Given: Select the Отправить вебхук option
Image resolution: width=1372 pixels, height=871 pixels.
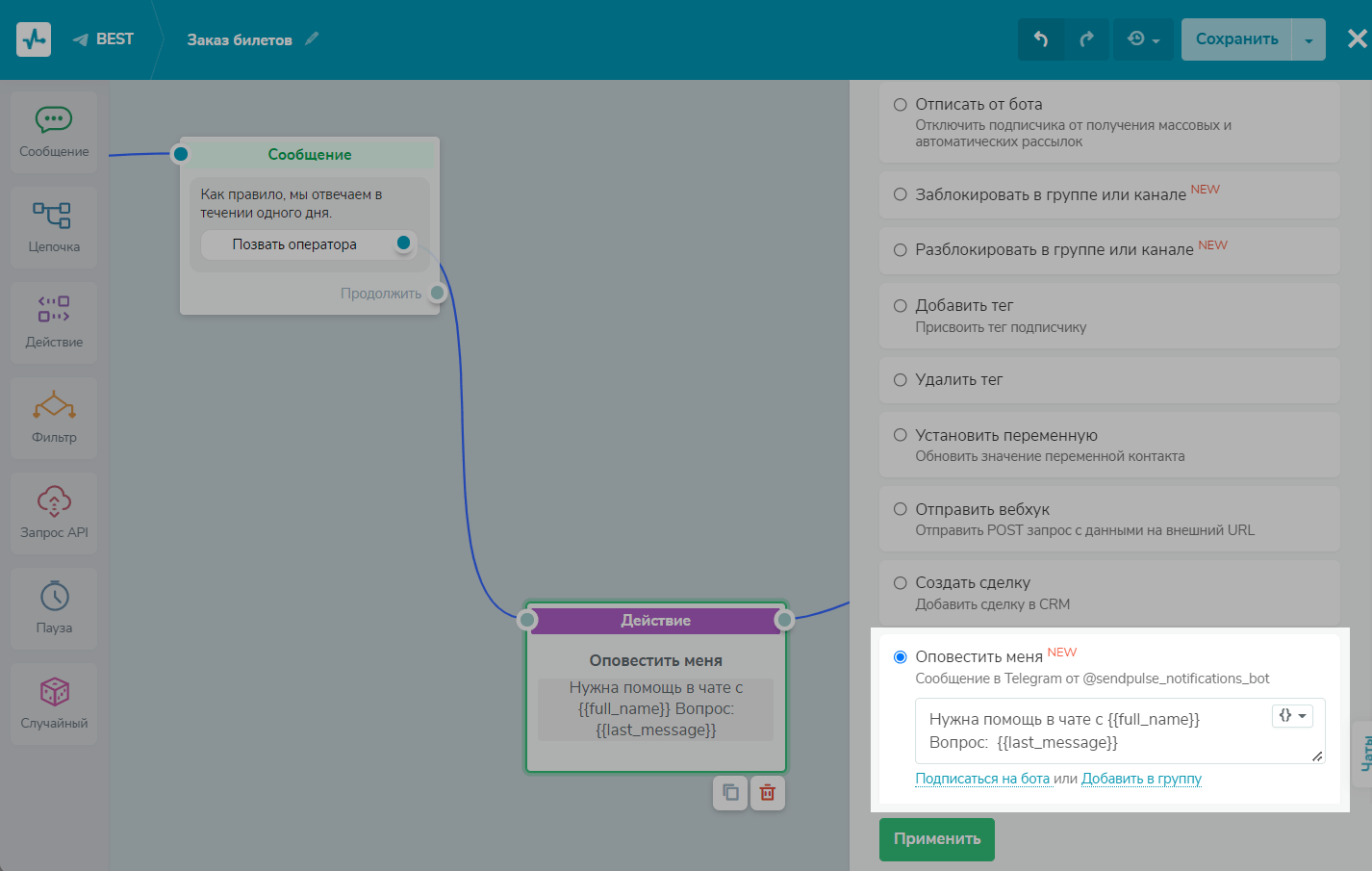Looking at the screenshot, I should click(x=1109, y=519).
